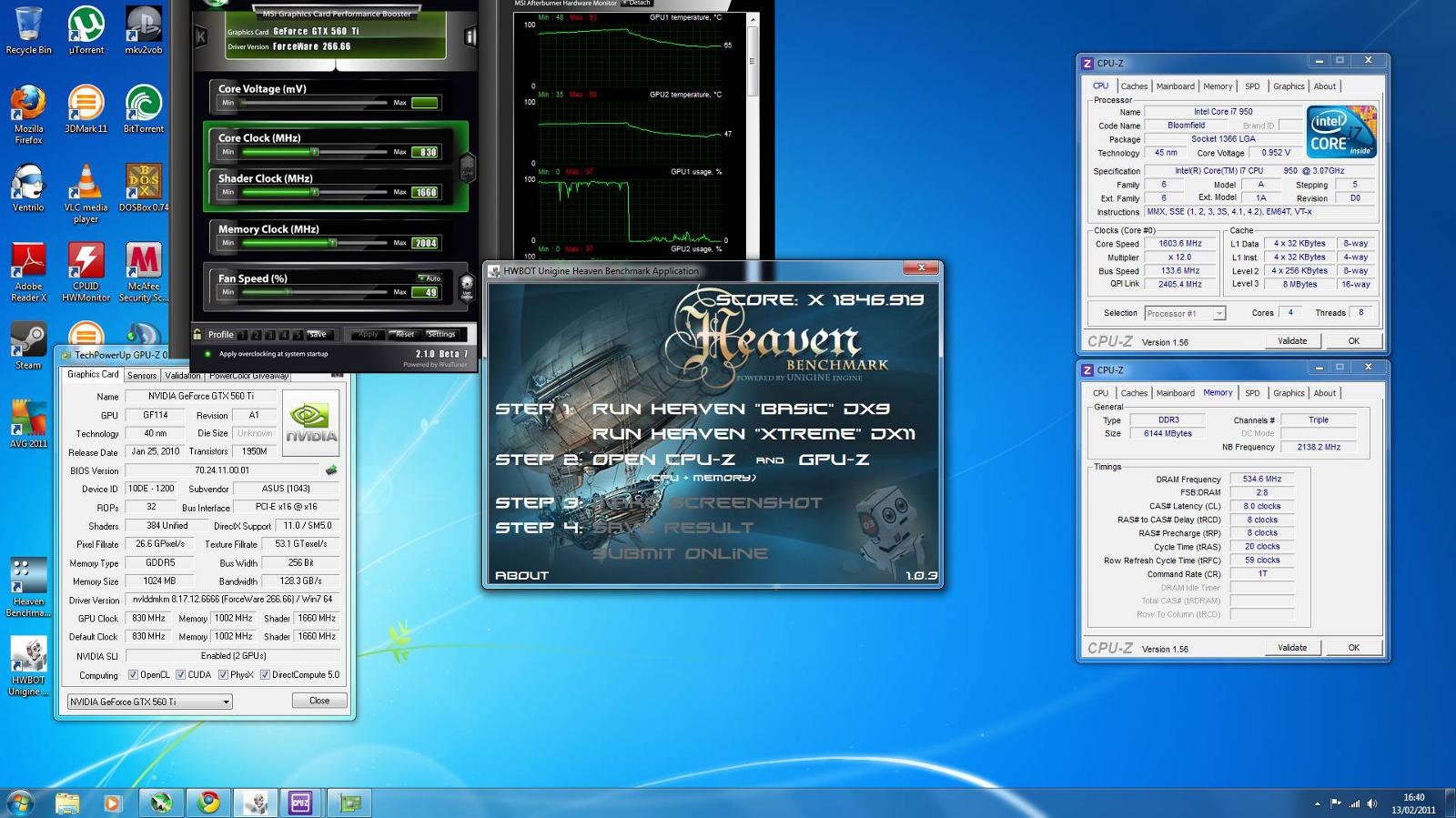Screen dimensions: 1456x818
Task: Switch to the Validation tab in GPU-Z
Action: (x=182, y=375)
